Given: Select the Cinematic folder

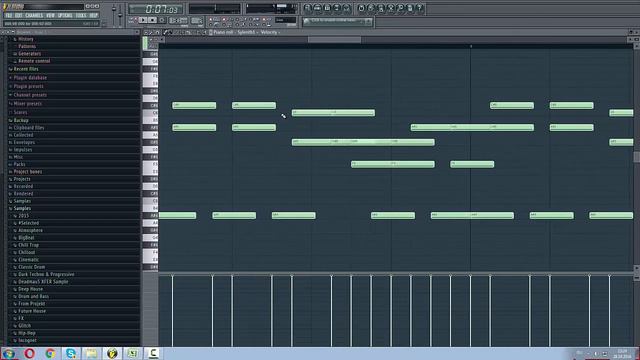Looking at the screenshot, I should click(29, 260).
